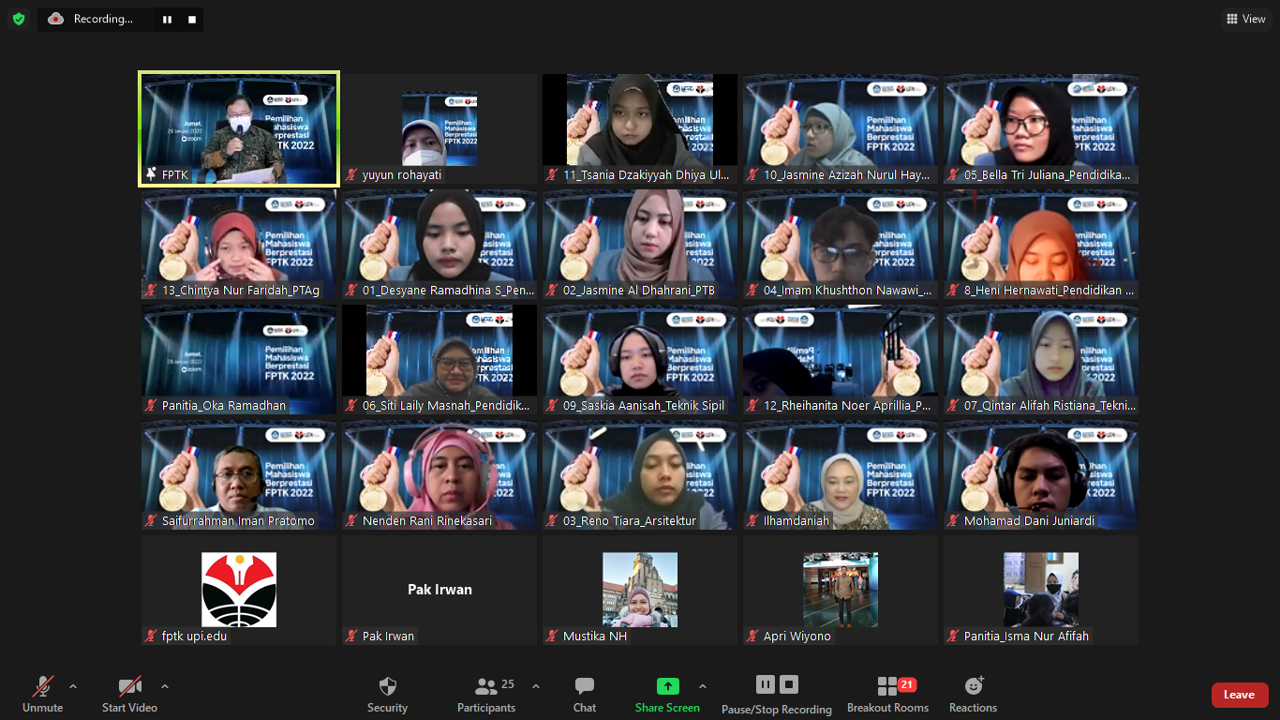
Task: Select 09_Saskia Aanisah video tile
Action: tap(640, 360)
